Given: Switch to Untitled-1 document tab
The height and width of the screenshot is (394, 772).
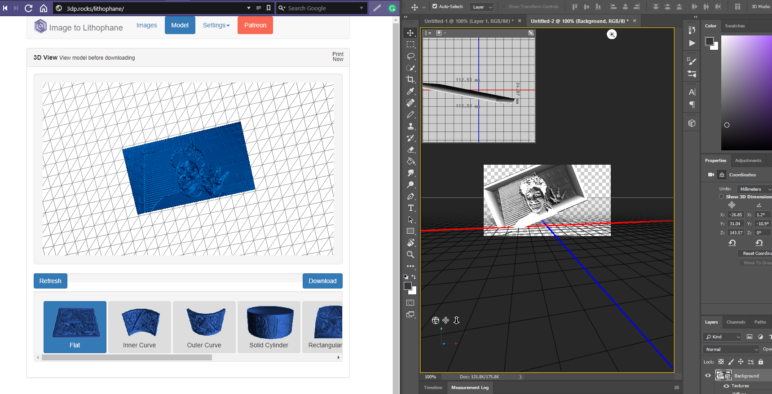Looking at the screenshot, I should [469, 21].
